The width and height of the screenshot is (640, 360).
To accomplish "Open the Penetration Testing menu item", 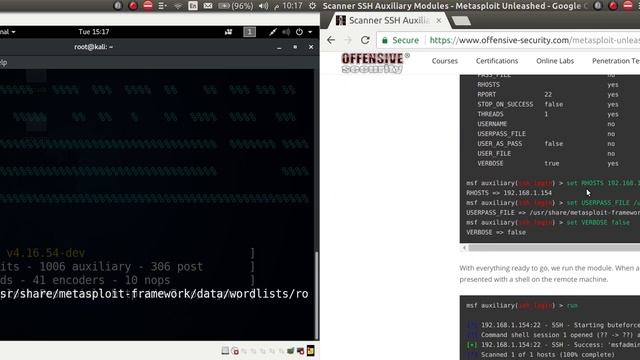I will click(616, 61).
